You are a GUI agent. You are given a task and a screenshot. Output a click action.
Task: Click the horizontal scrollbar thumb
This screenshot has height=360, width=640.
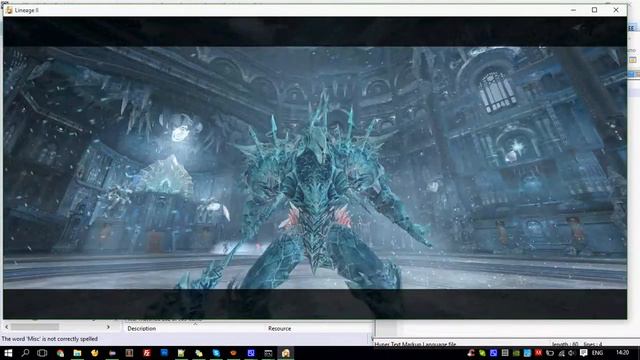coord(35,327)
